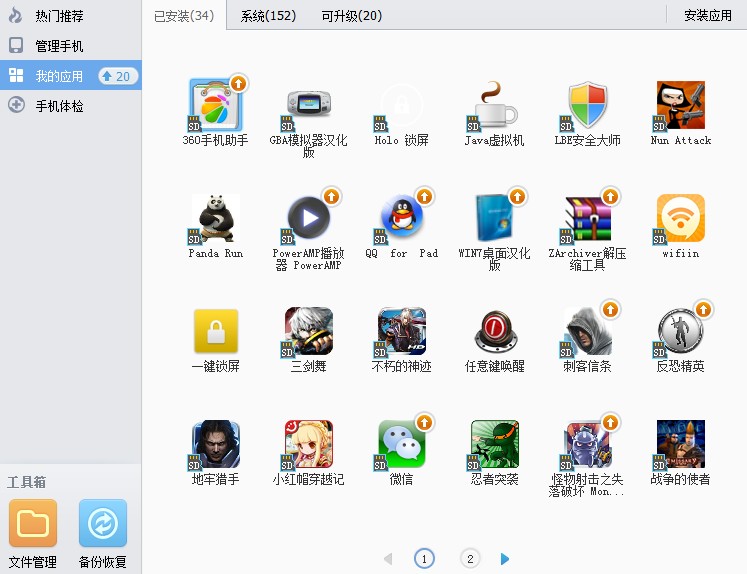Screen dimensions: 747x574
Task: Click the 刺客信条 hooded figure icon
Action: [x=587, y=331]
